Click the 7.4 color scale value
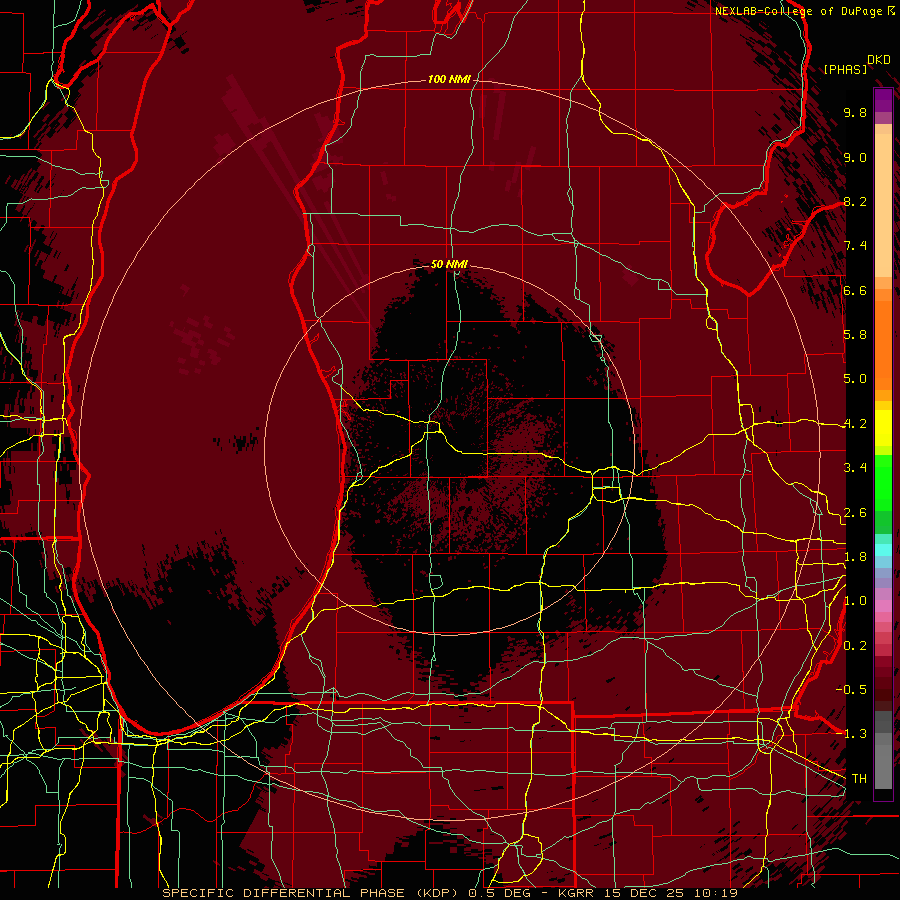Screen dimensions: 900x900 pyautogui.click(x=855, y=246)
